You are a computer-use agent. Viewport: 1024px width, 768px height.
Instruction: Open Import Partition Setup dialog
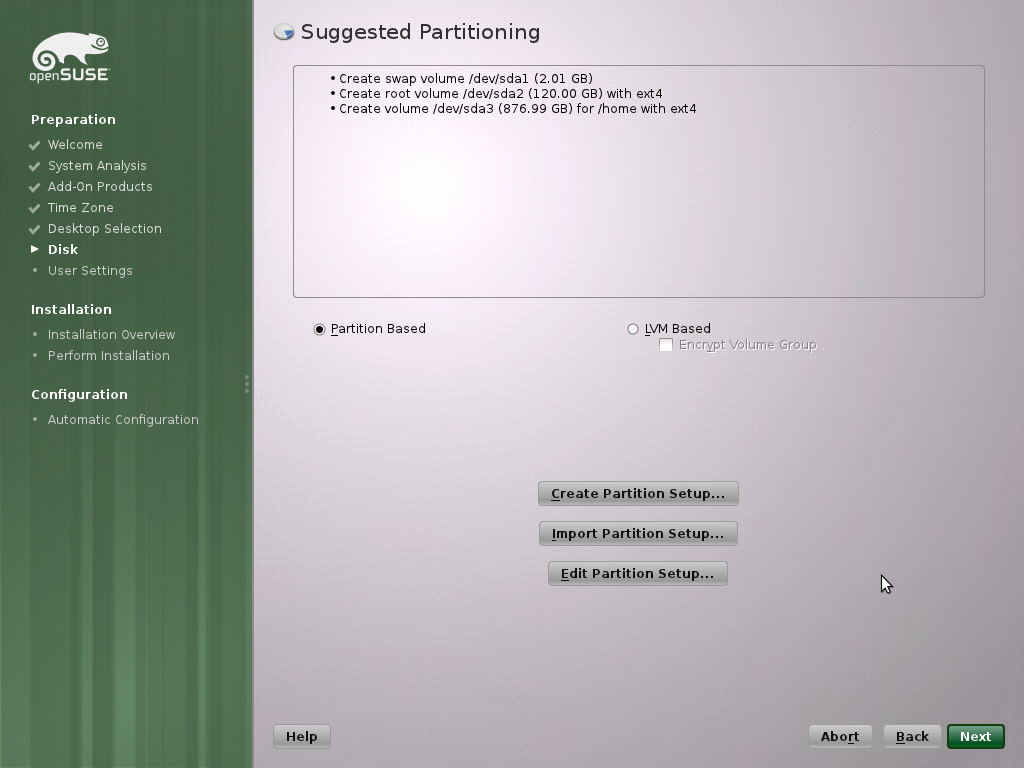(x=638, y=534)
